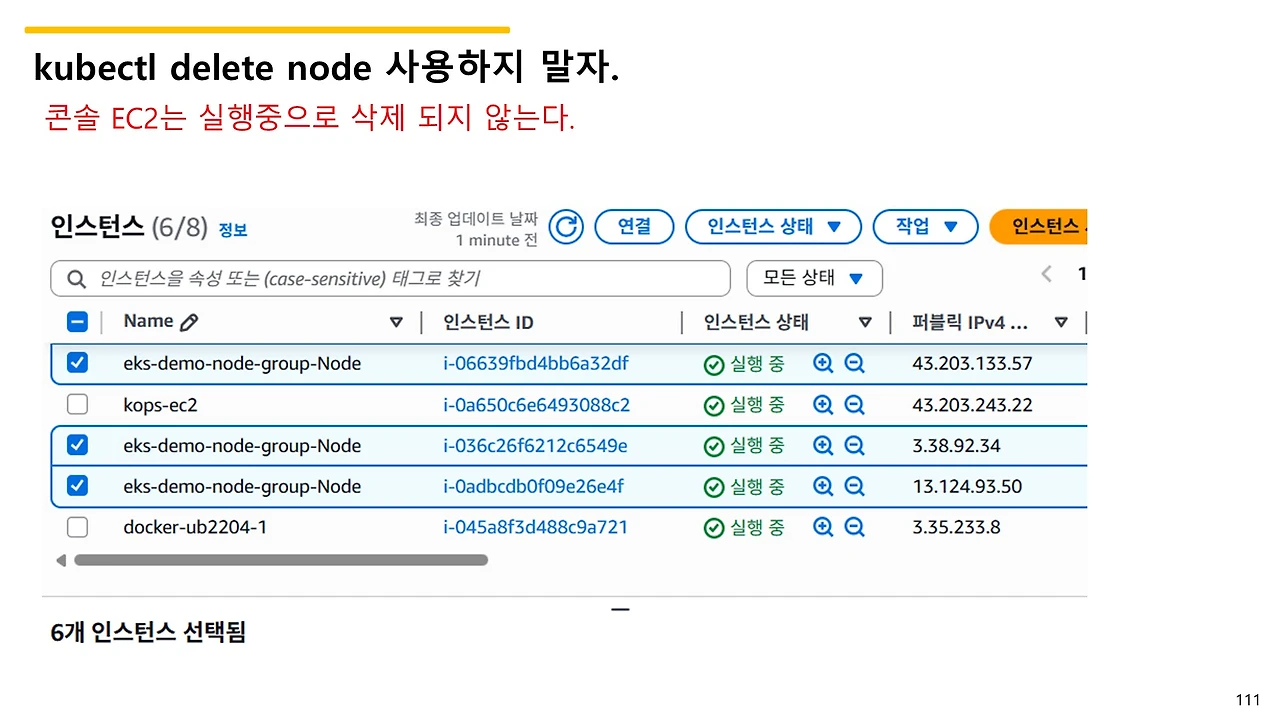Screen dimensions: 1280x720
Task: Click the magnifier plus icon on docker-ub2204-1 row
Action: click(822, 527)
